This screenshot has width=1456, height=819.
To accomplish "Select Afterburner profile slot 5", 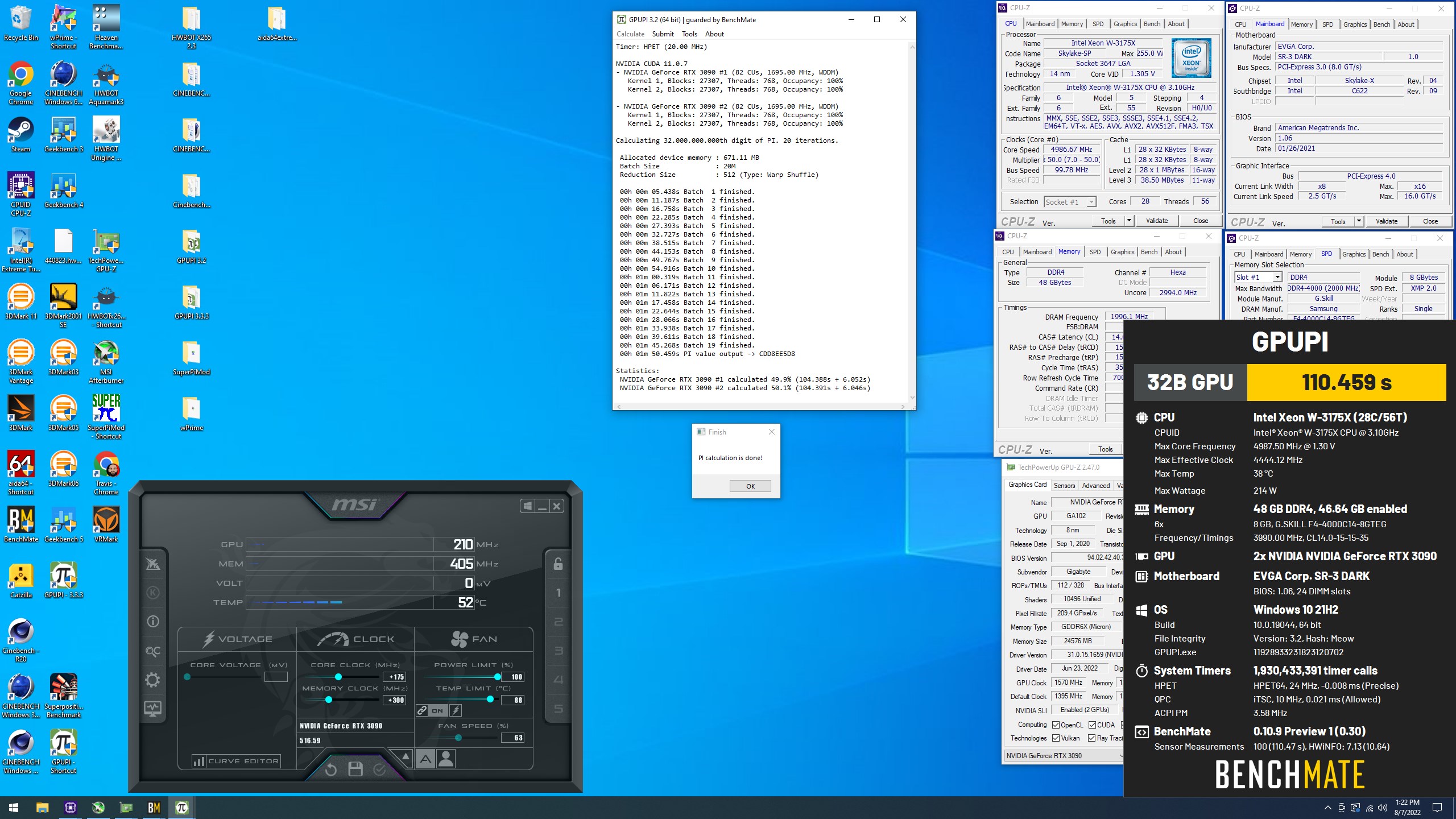I will click(558, 709).
